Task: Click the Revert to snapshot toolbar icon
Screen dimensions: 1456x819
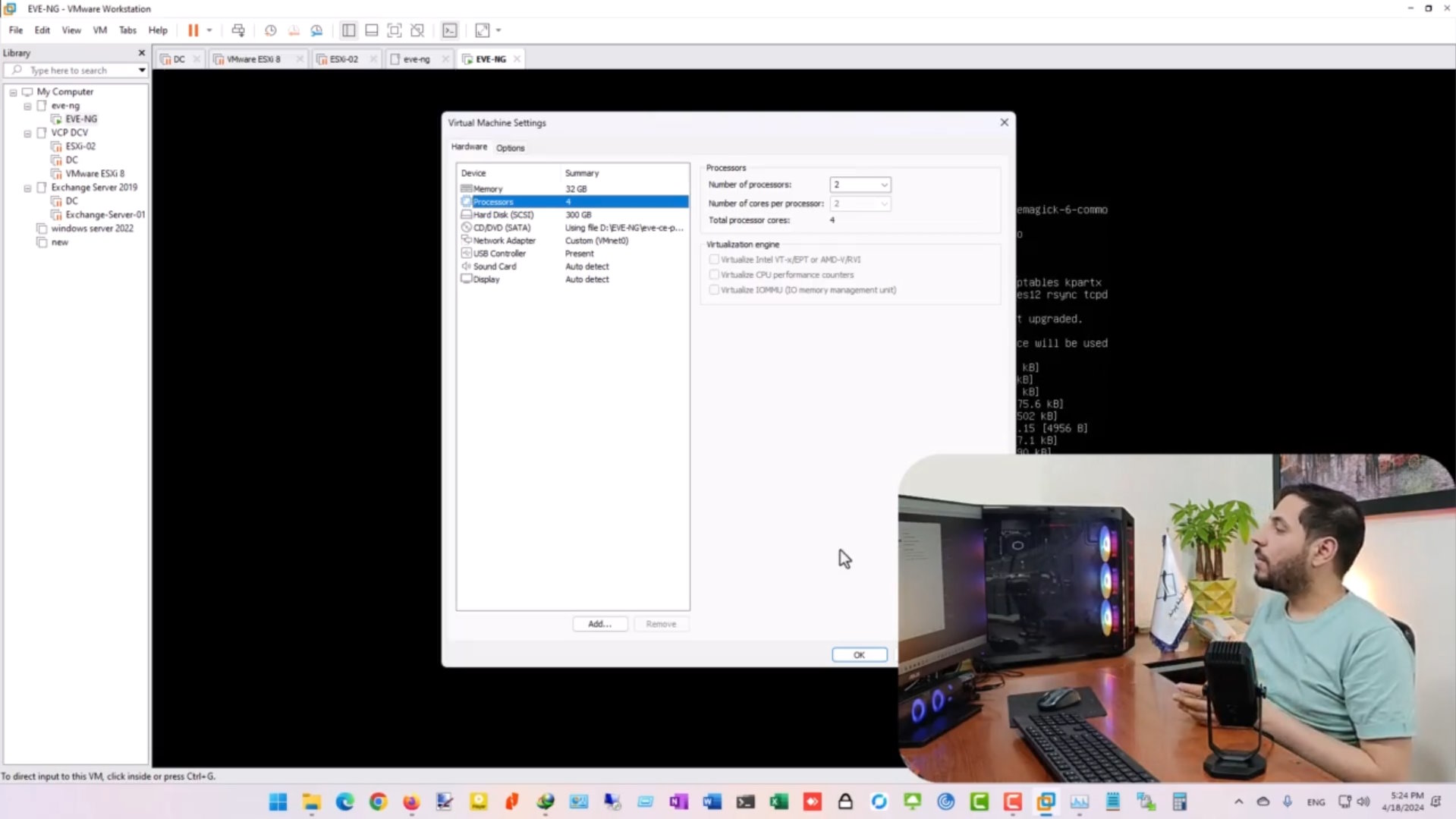Action: (294, 30)
